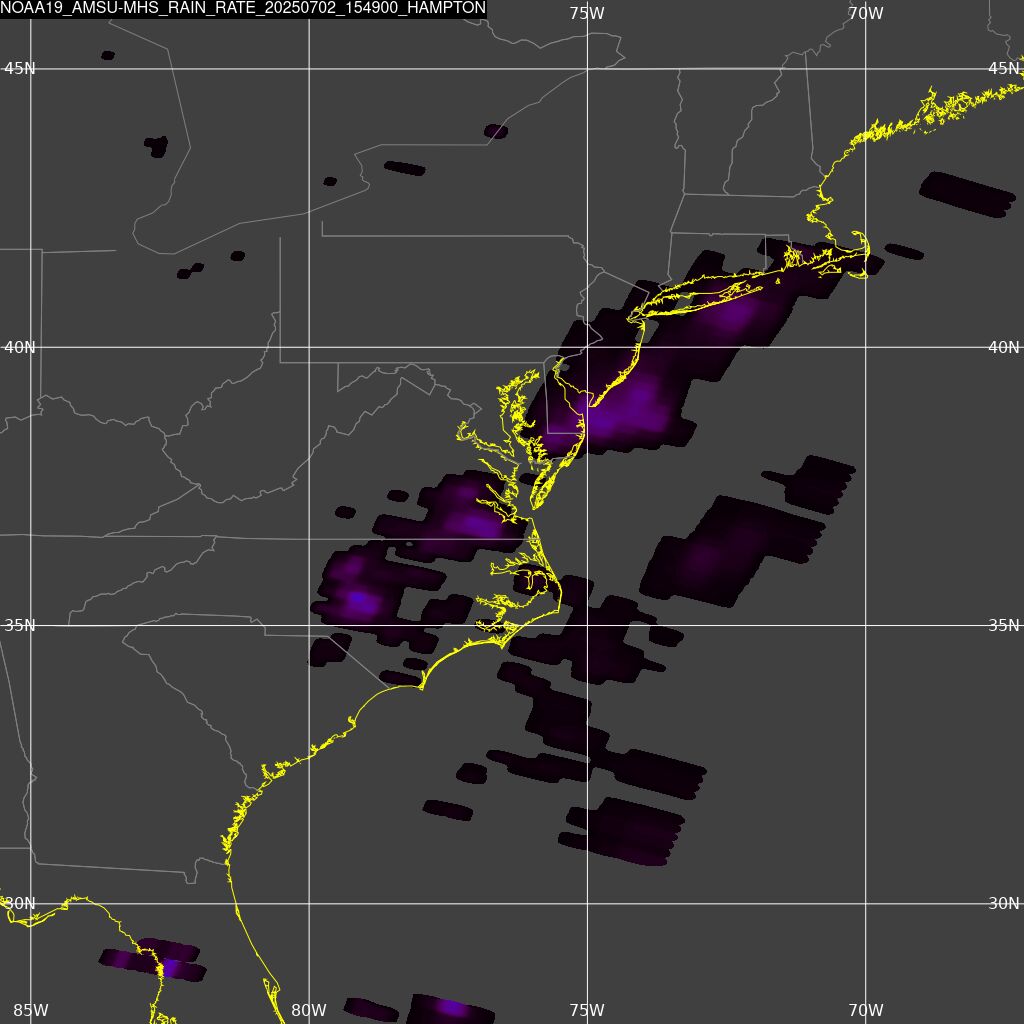Image resolution: width=1024 pixels, height=1024 pixels.
Task: Click the 80W label along bottom edge
Action: click(x=309, y=1010)
